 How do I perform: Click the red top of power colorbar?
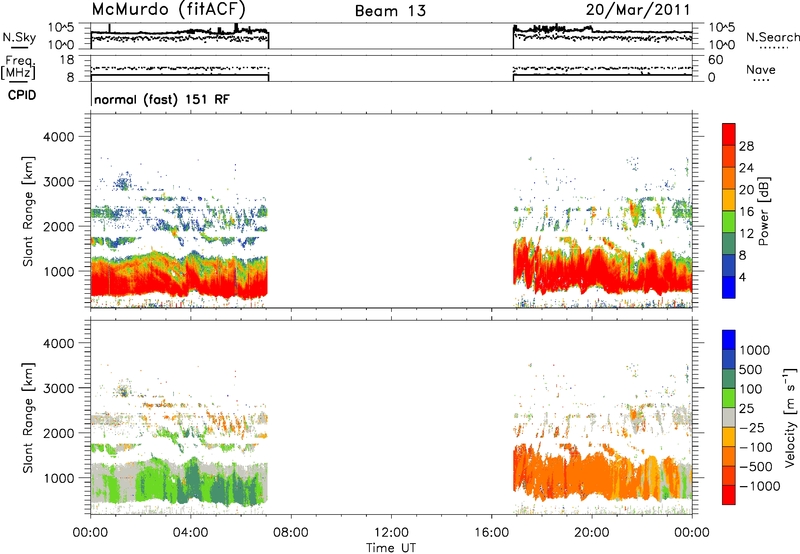(729, 134)
